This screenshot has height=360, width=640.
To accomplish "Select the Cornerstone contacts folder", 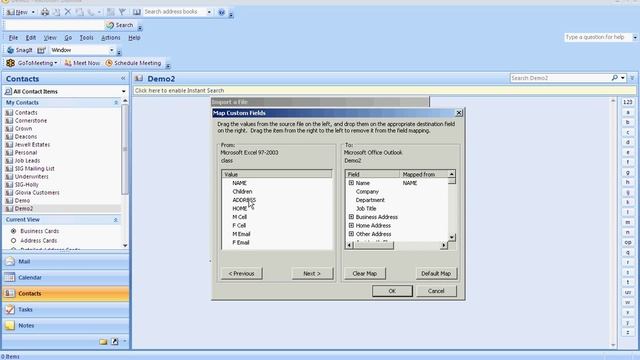I will click(x=31, y=120).
